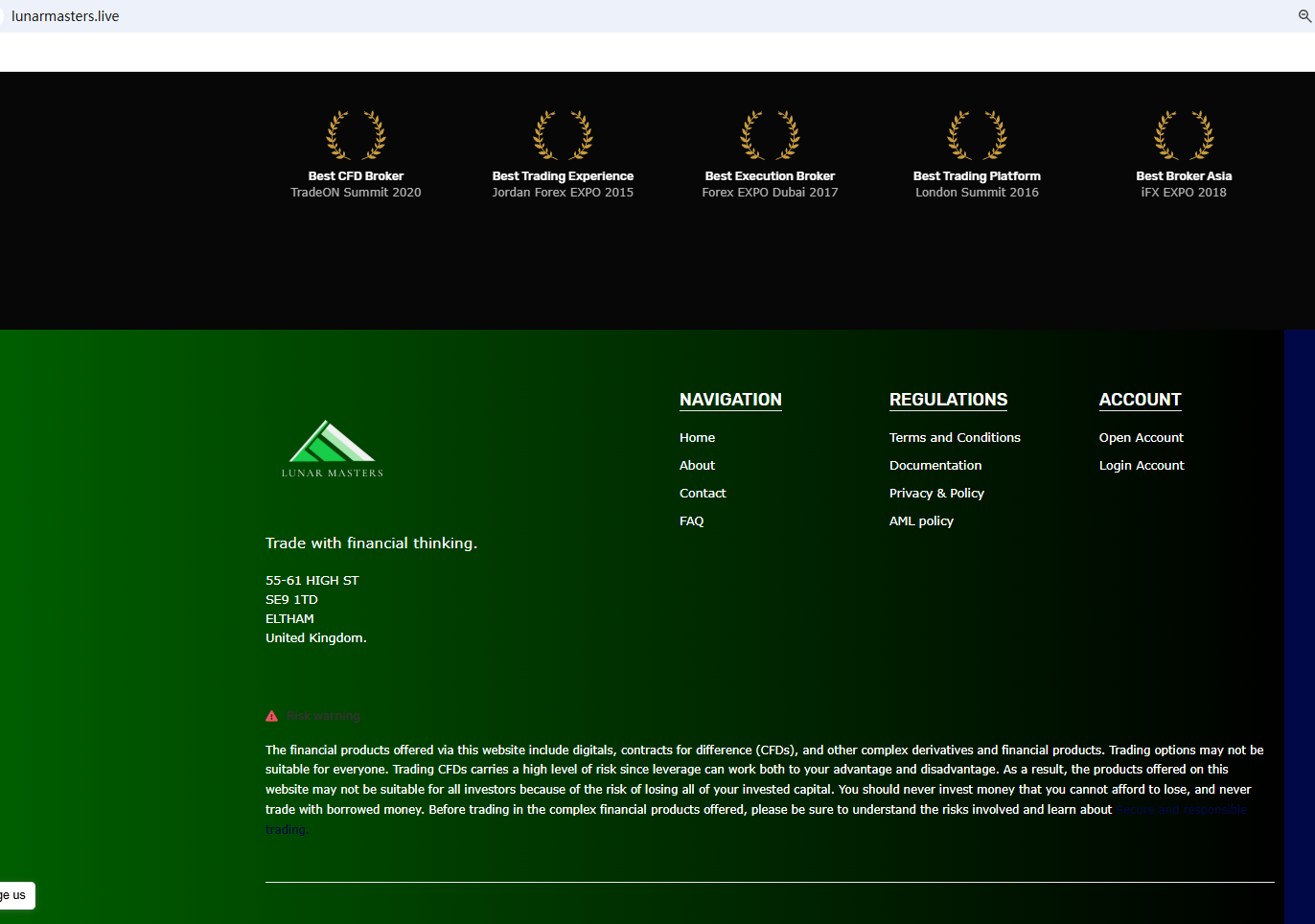Visit the FAQ footer link
Image resolution: width=1315 pixels, height=924 pixels.
pyautogui.click(x=691, y=521)
